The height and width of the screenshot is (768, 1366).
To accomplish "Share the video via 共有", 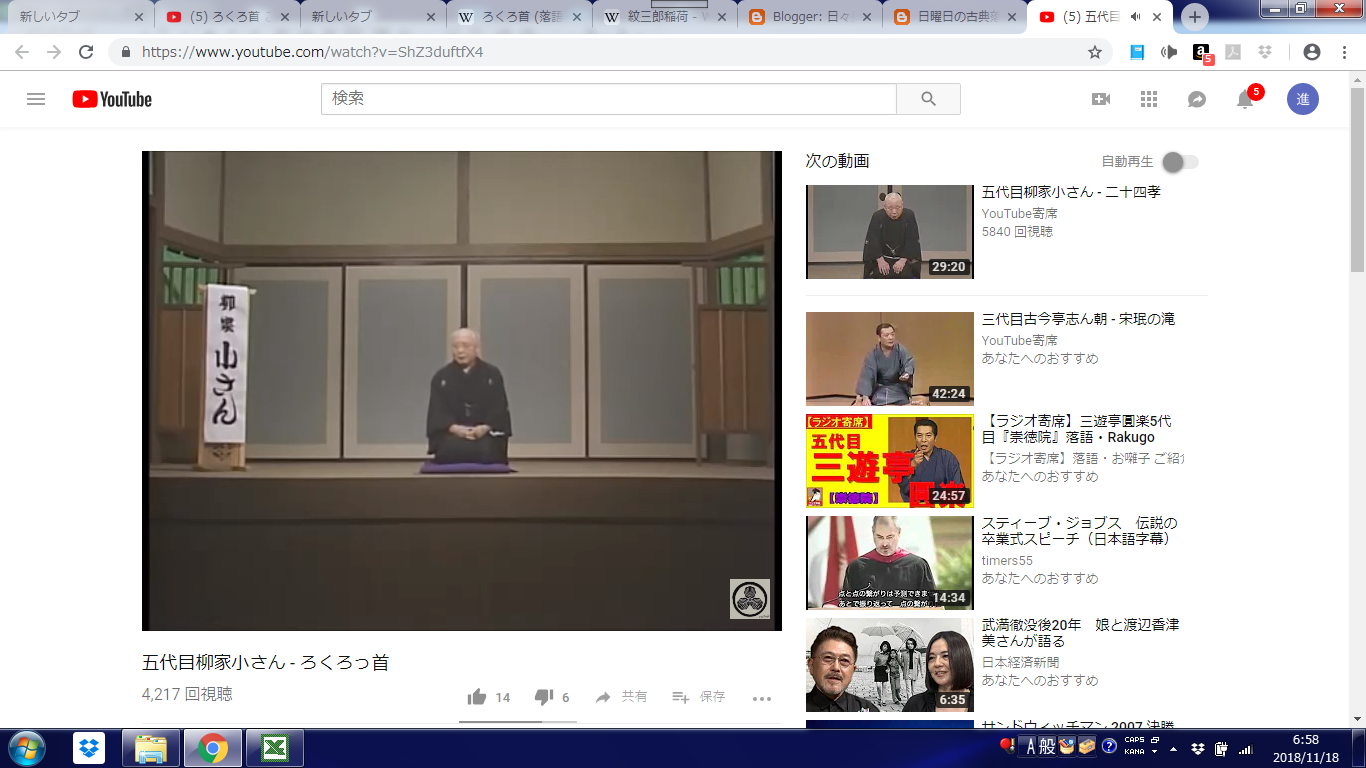I will pyautogui.click(x=620, y=697).
